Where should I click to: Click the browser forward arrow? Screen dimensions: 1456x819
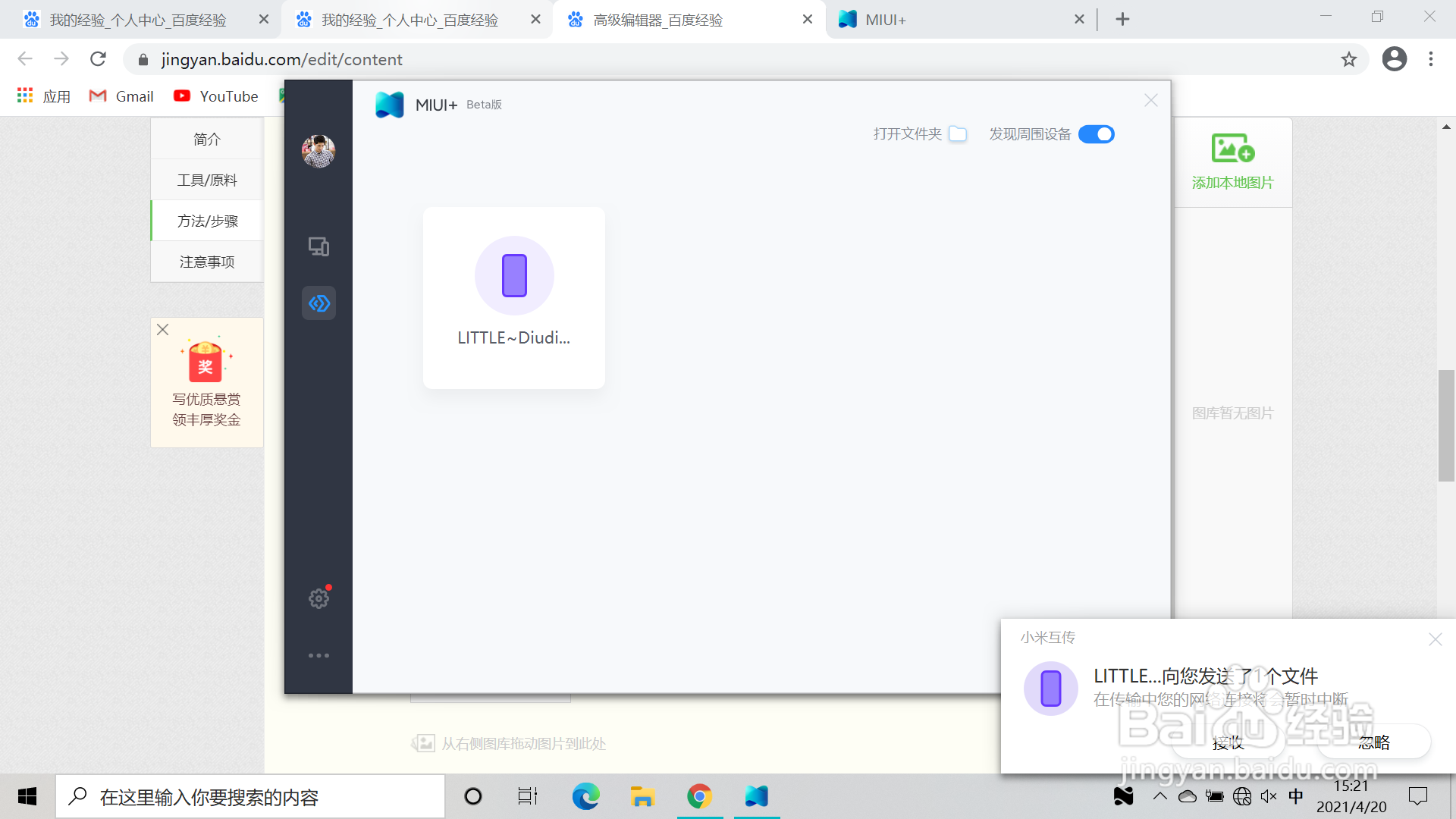(61, 59)
